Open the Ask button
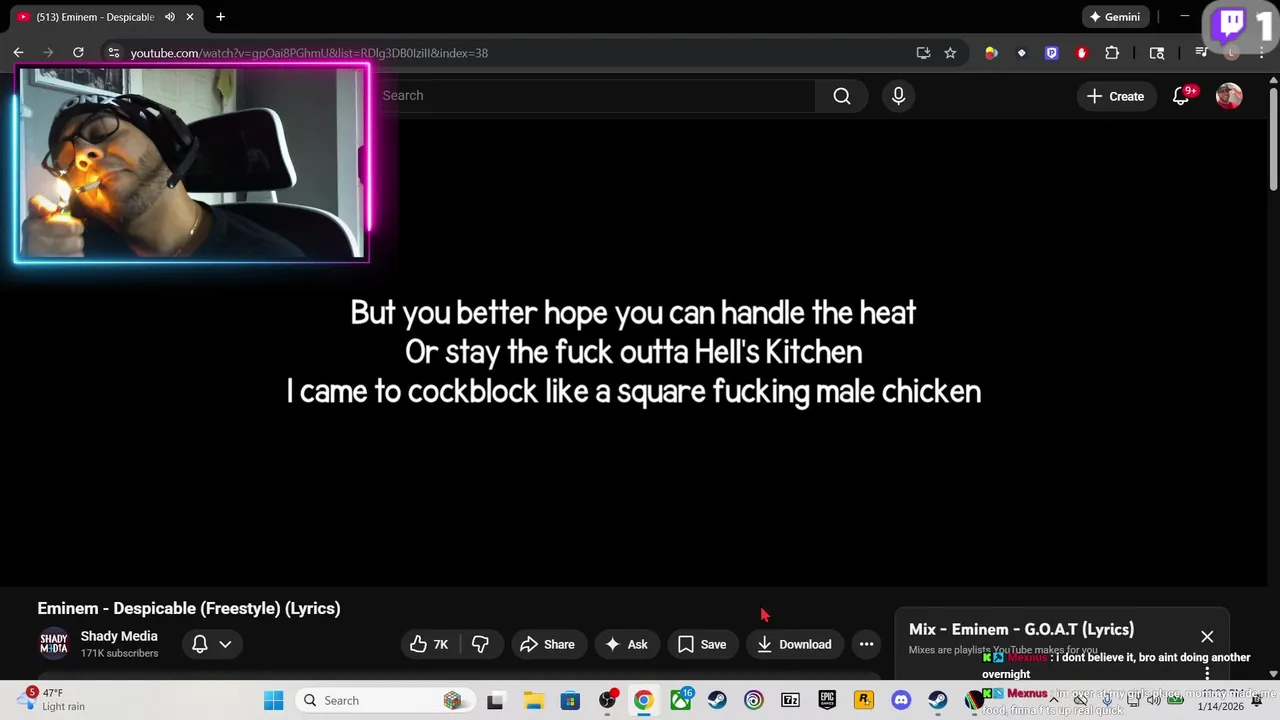 click(626, 644)
